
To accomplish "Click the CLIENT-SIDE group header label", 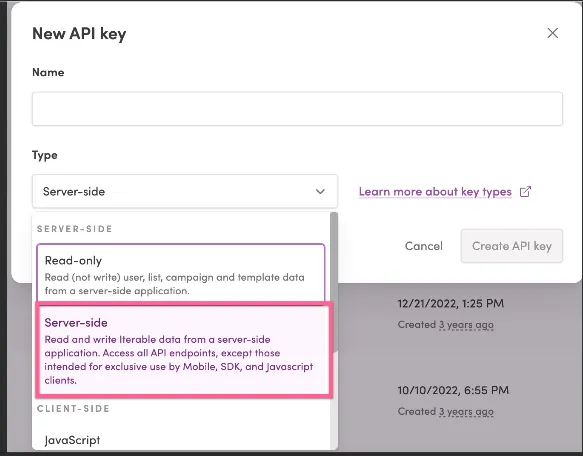I will [73, 408].
